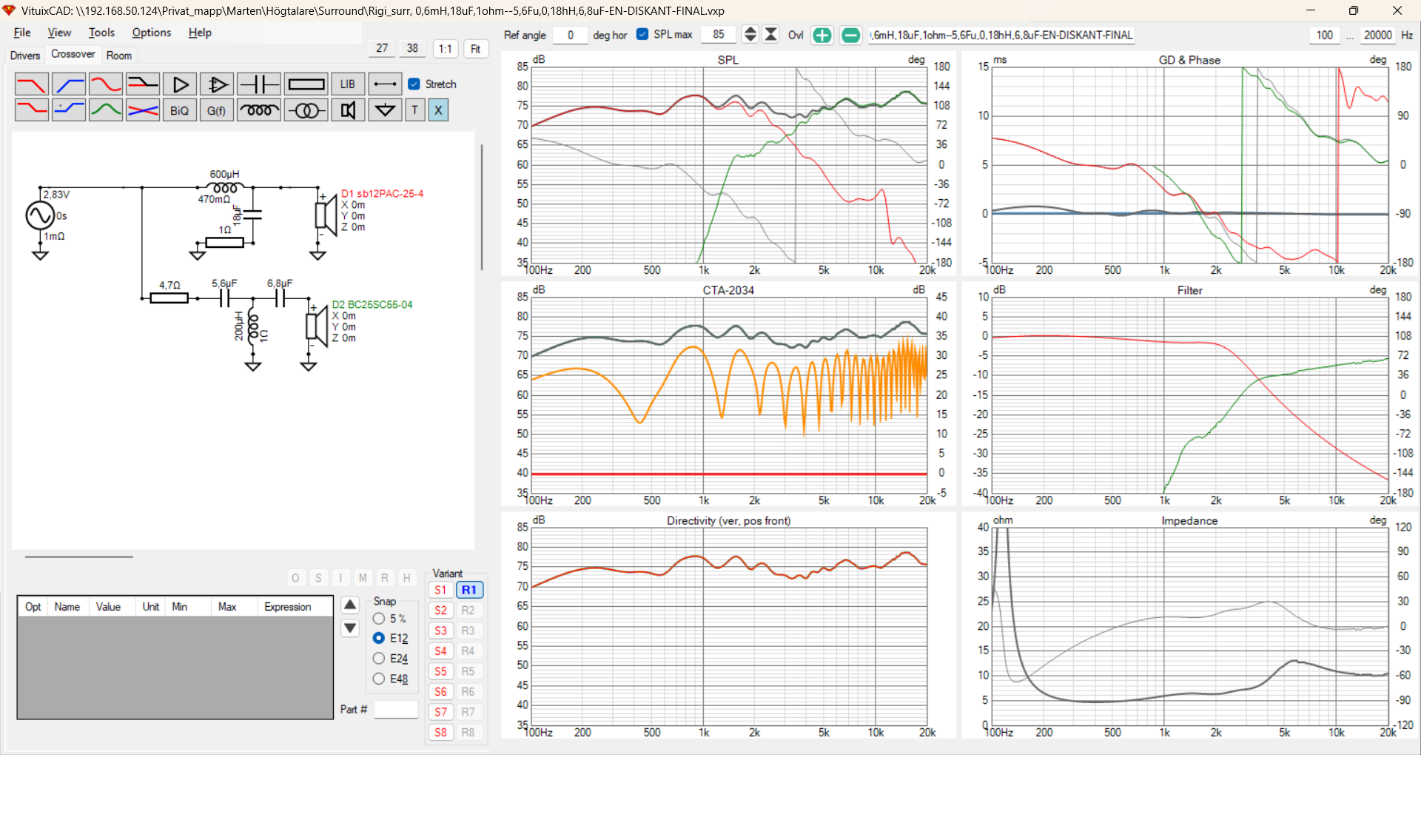Select the E48 snap option
The image size is (1421, 840).
coord(379,679)
